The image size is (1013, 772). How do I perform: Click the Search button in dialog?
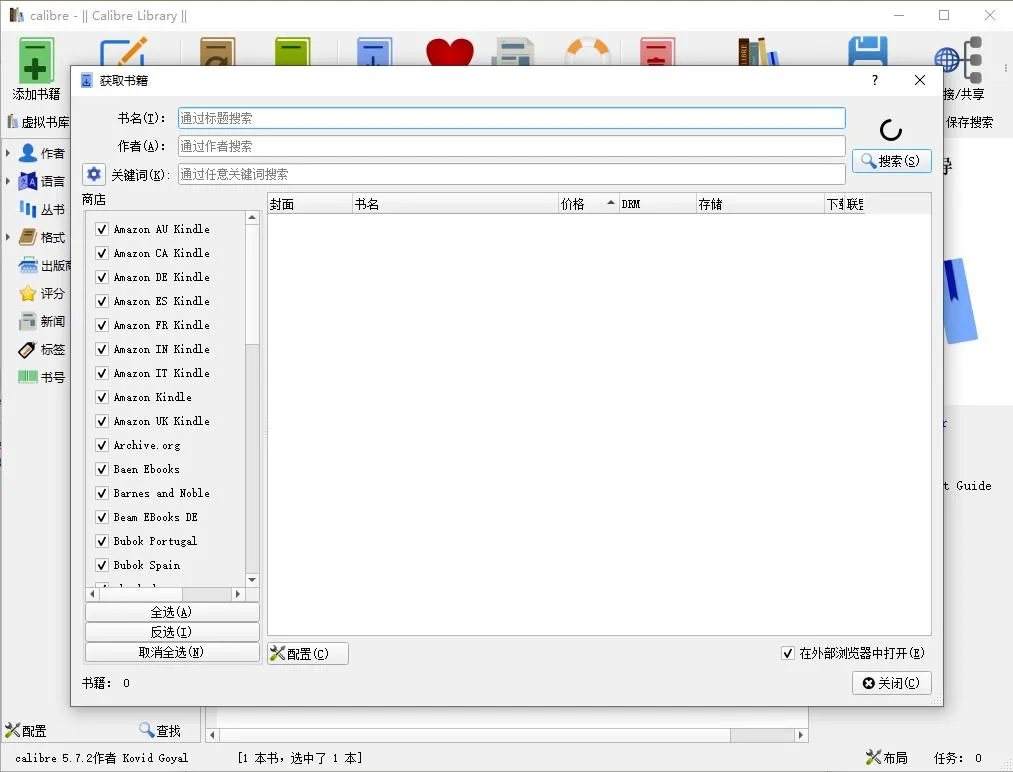click(892, 161)
